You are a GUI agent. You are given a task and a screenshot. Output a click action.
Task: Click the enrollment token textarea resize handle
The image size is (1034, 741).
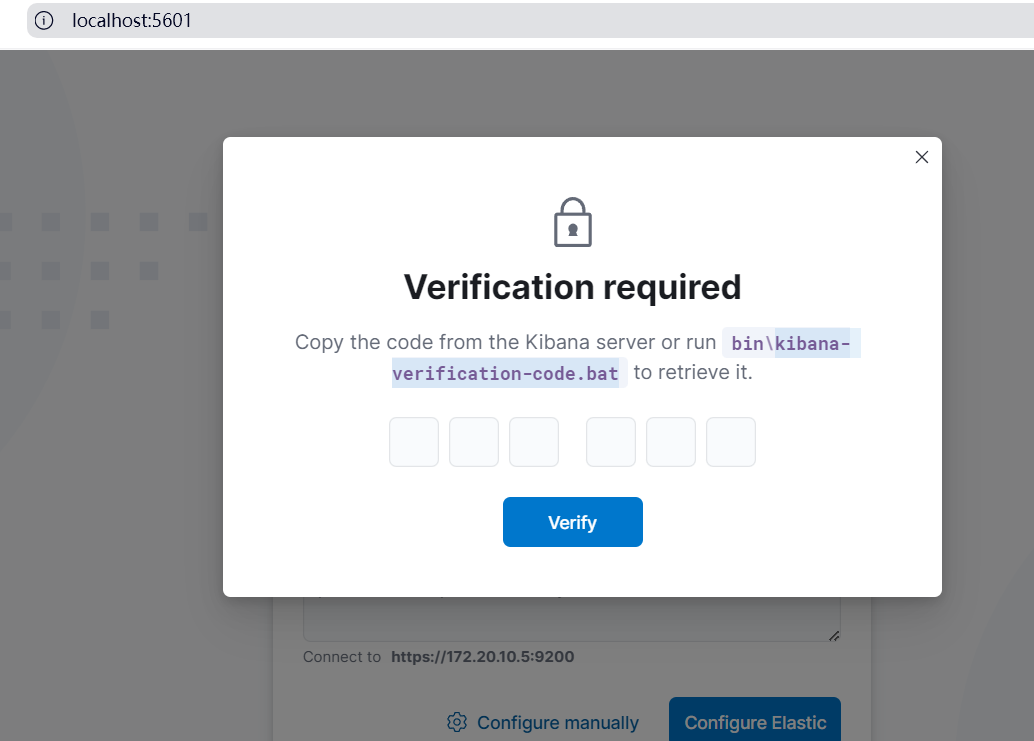834,636
